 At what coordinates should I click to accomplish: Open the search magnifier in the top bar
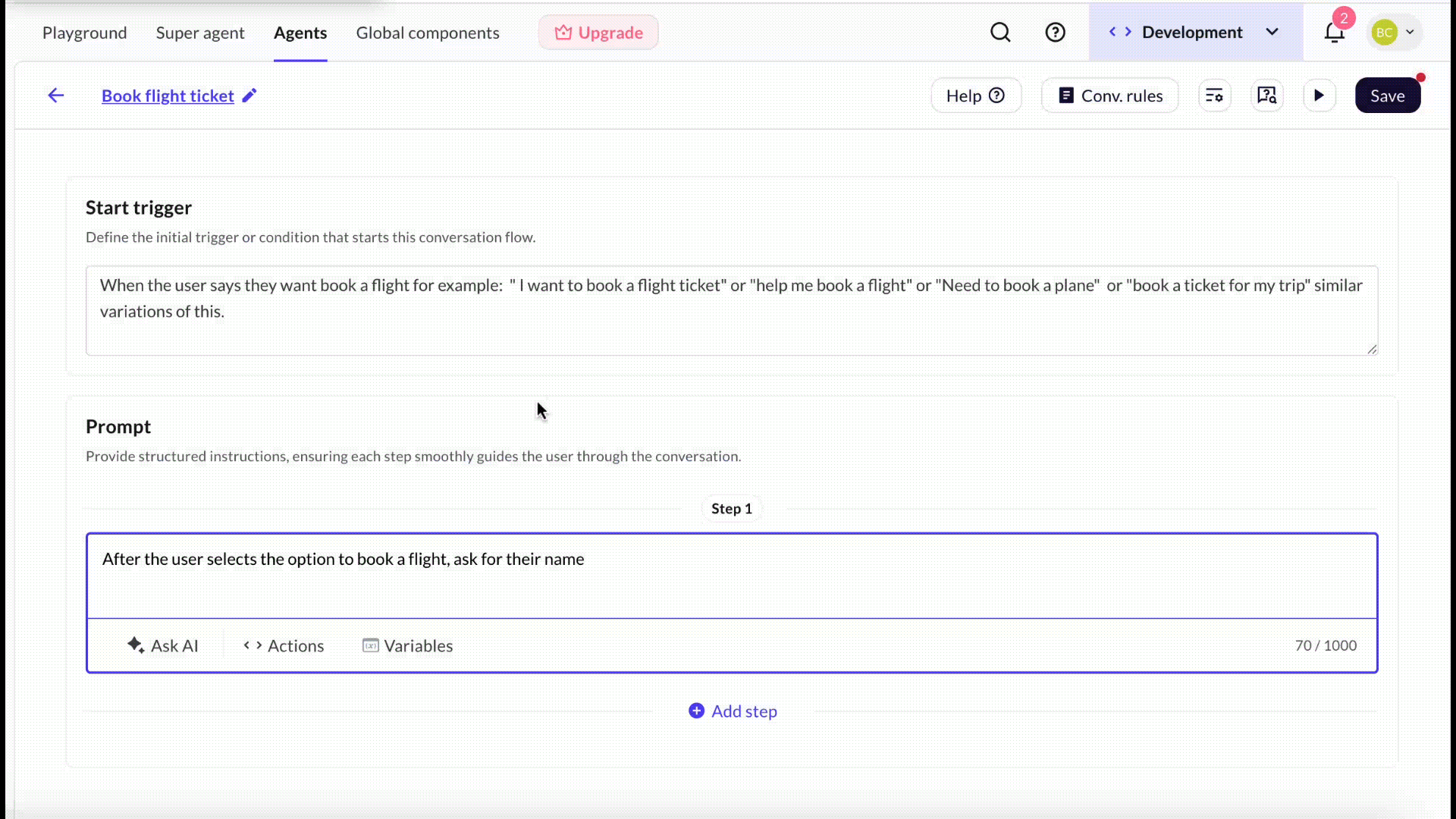coord(1000,32)
